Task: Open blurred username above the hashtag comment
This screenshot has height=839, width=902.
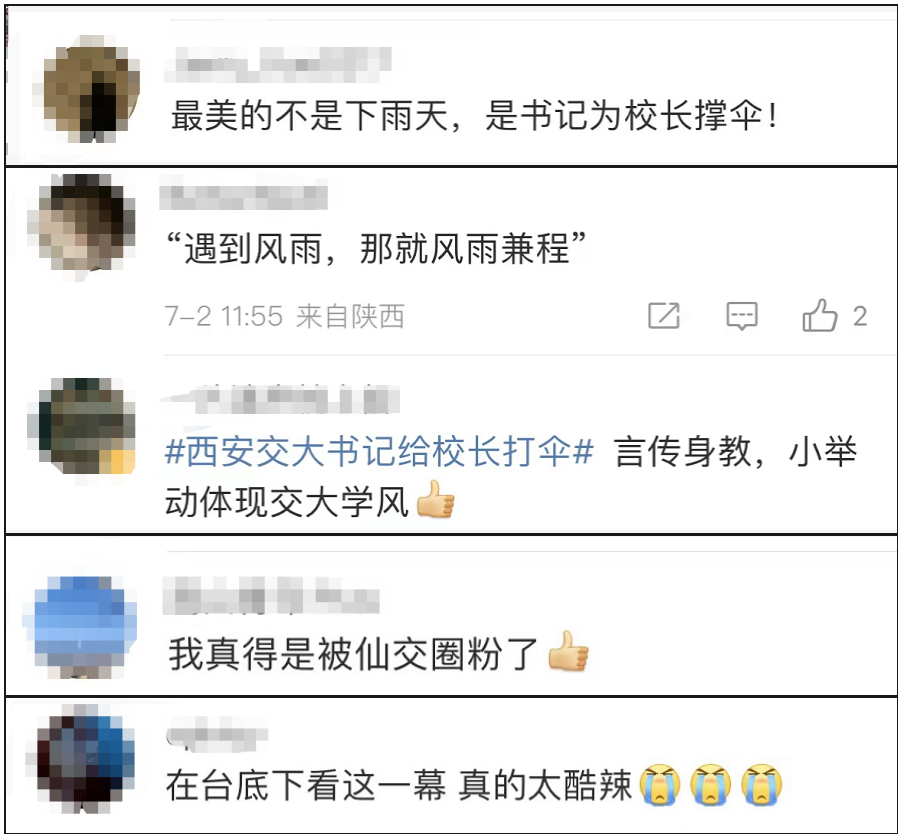Action: (280, 398)
